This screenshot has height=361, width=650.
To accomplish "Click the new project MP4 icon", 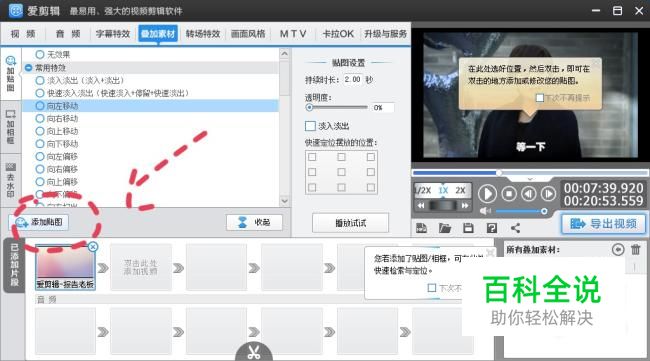I will (x=422, y=228).
